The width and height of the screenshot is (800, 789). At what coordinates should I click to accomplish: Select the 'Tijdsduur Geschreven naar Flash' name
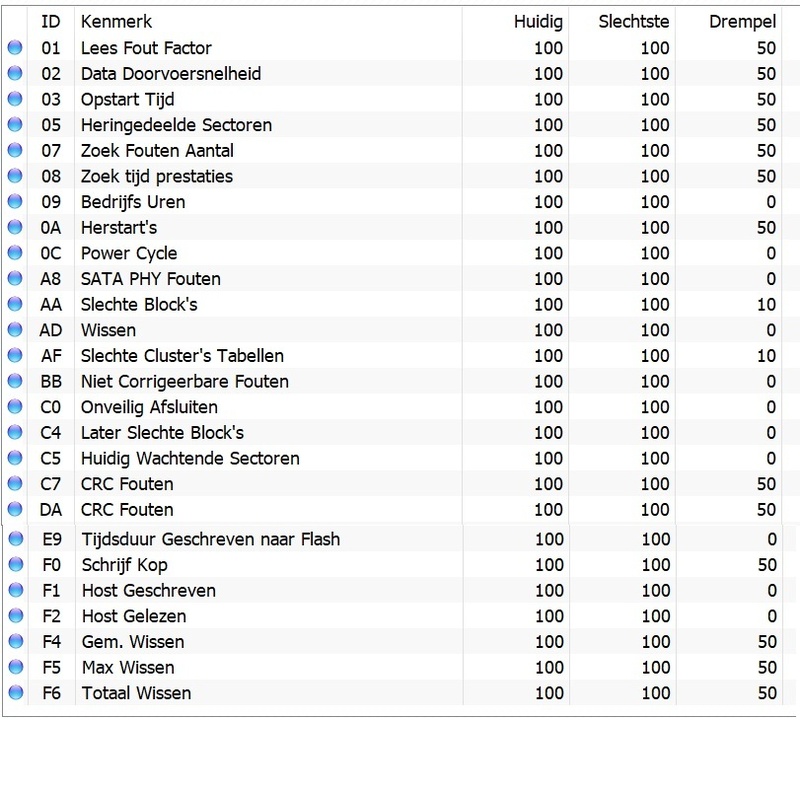tap(211, 539)
